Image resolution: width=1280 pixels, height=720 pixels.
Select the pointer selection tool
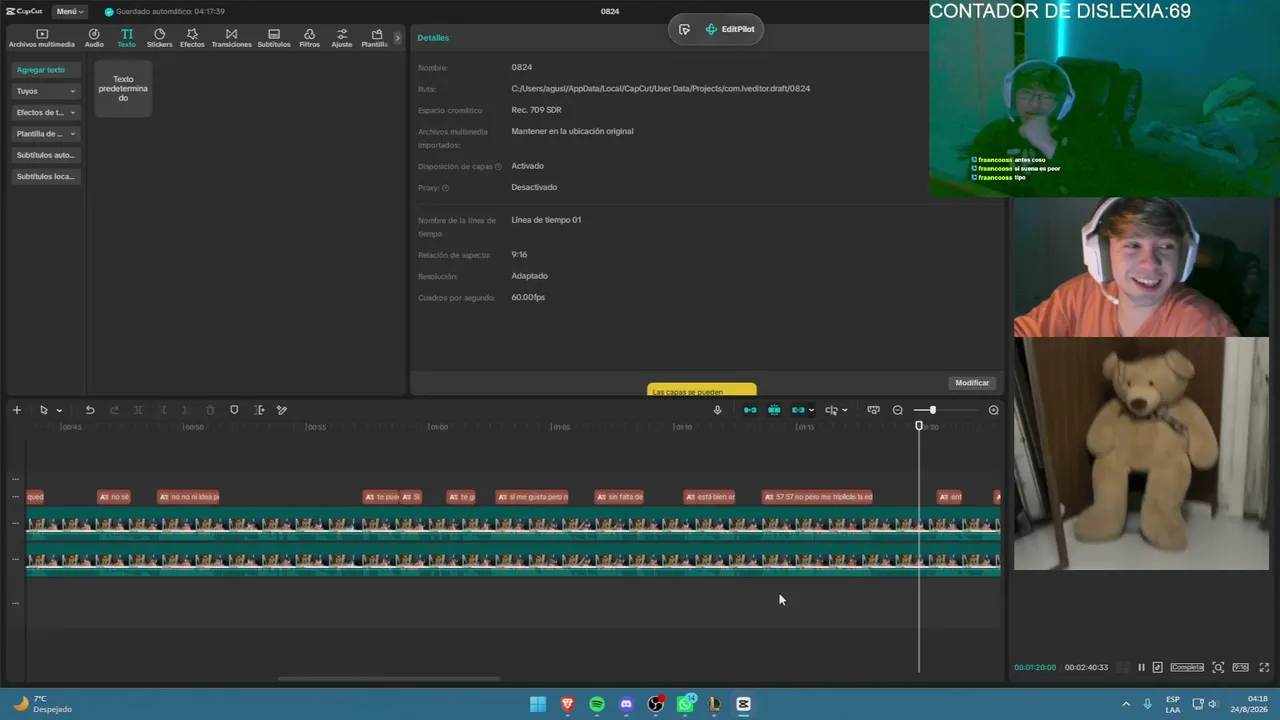(43, 410)
